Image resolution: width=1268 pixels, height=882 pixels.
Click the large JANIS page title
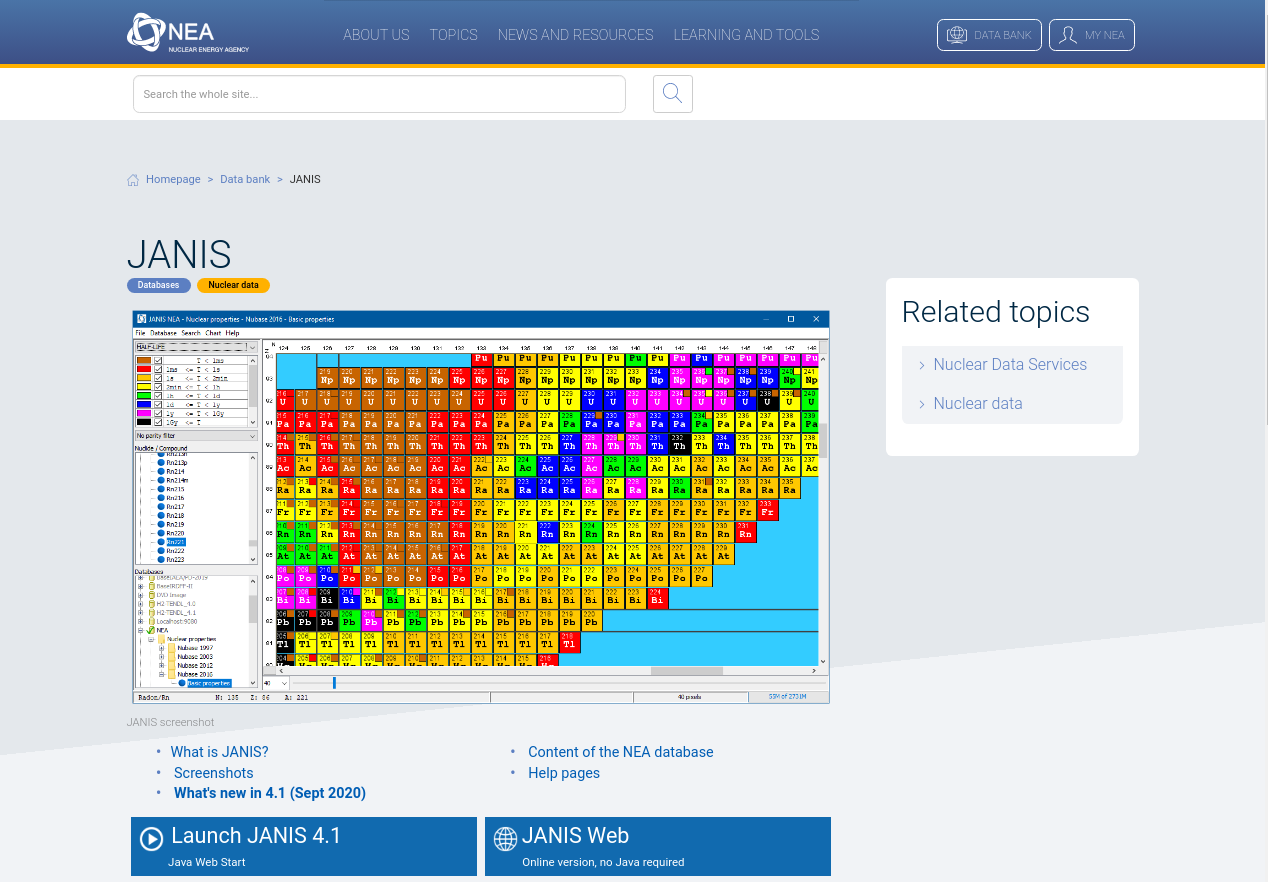coord(179,255)
